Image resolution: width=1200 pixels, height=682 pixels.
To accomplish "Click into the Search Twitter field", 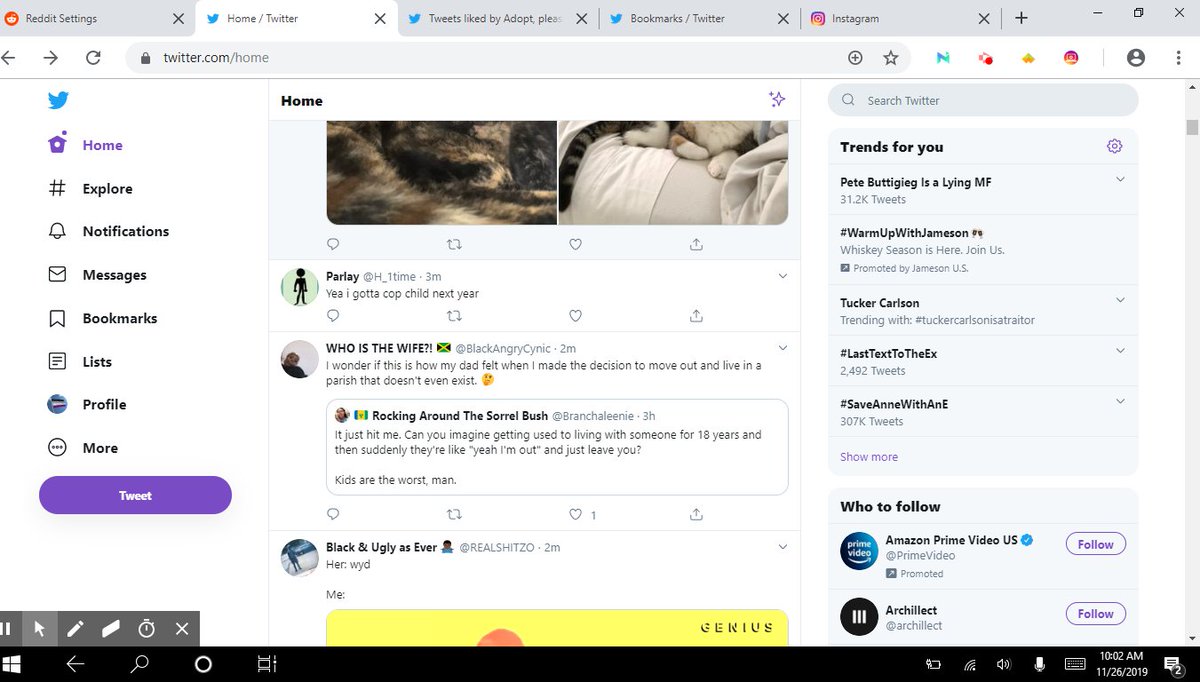I will (x=983, y=100).
